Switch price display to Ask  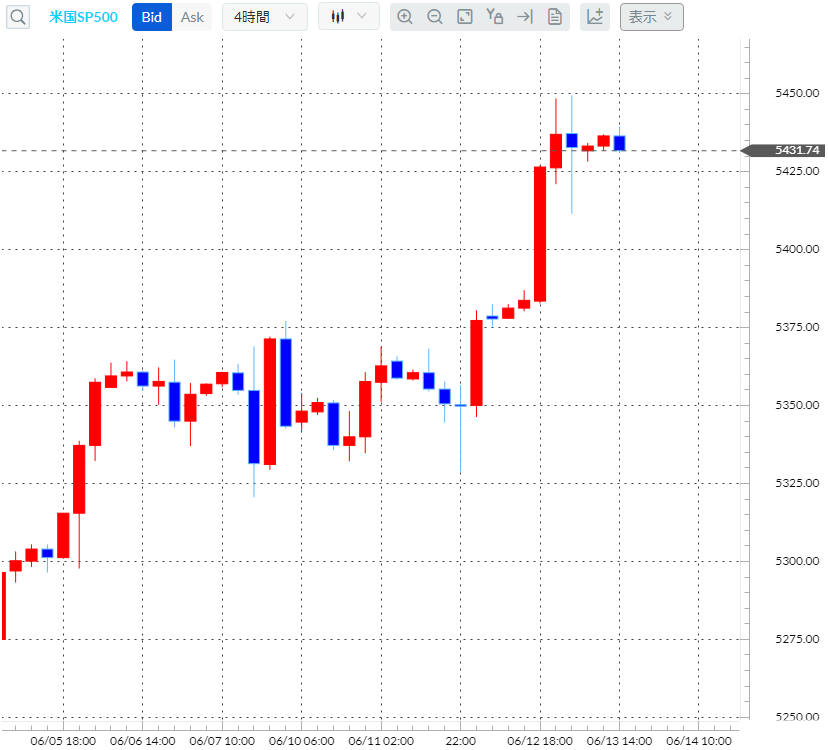pyautogui.click(x=192, y=17)
